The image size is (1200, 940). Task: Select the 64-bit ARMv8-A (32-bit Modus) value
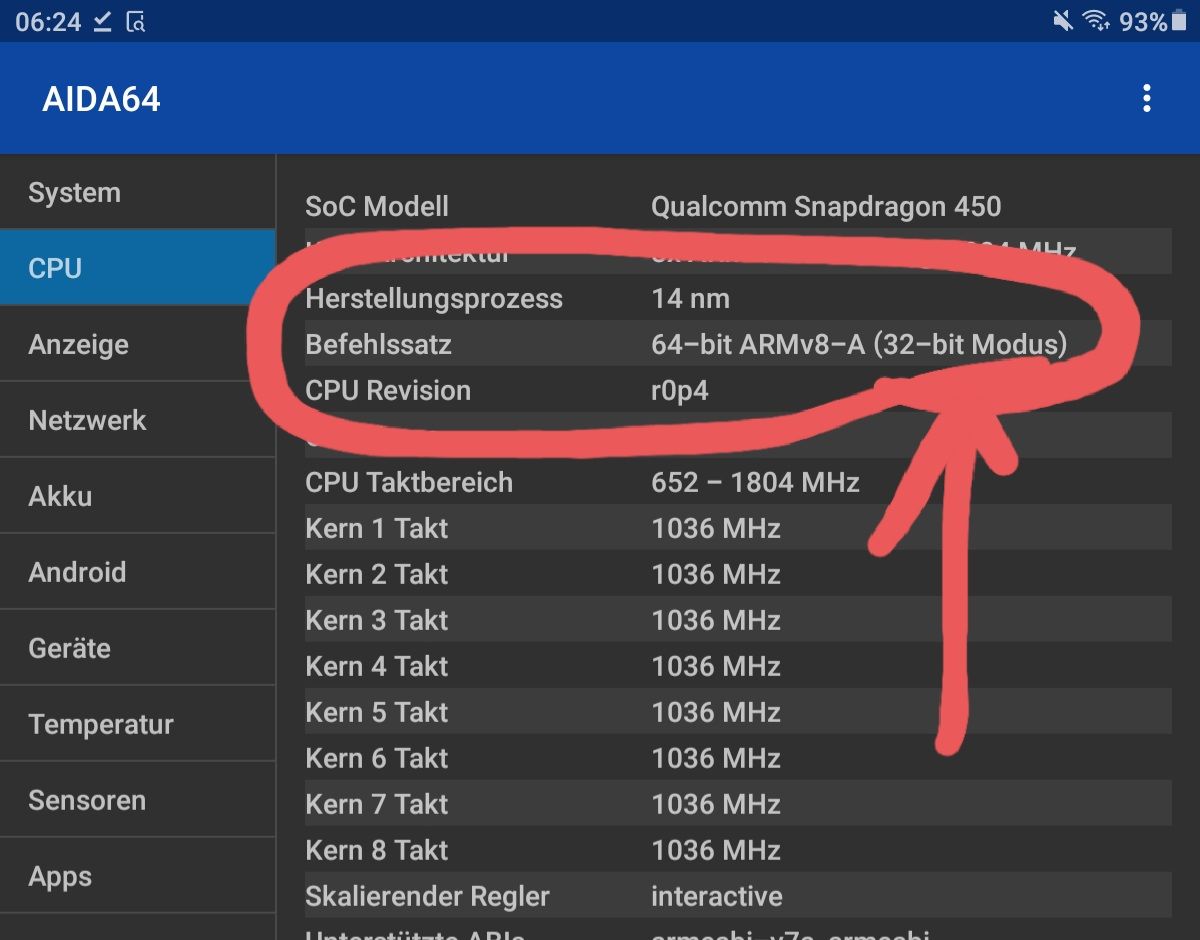pos(859,345)
